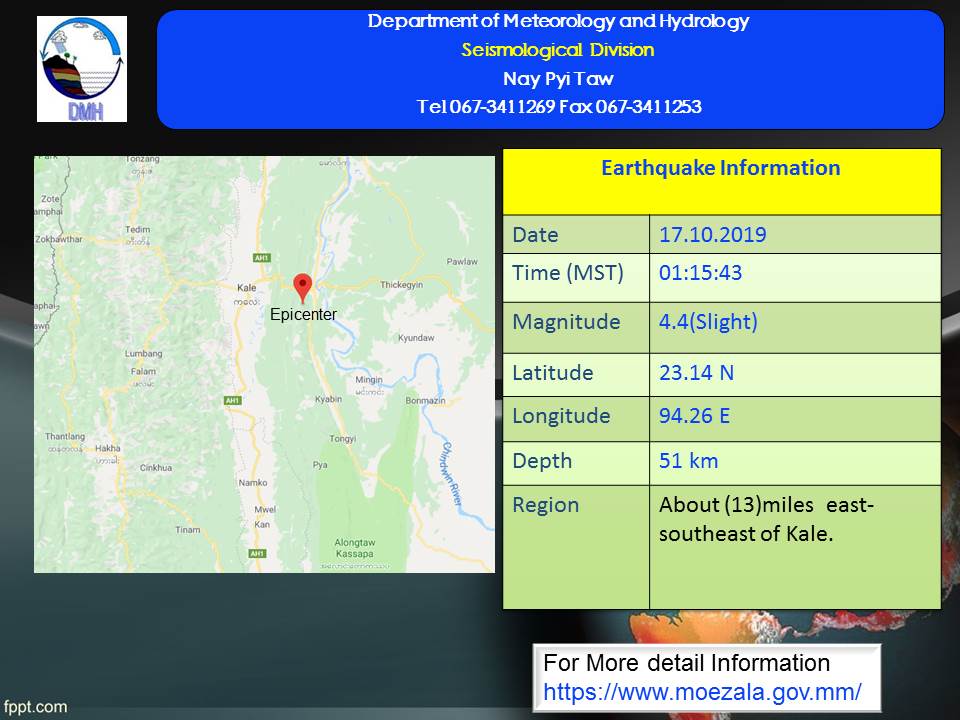Viewport: 960px width, 720px height.
Task: Select the depth value '51 km'
Action: pyautogui.click(x=689, y=461)
